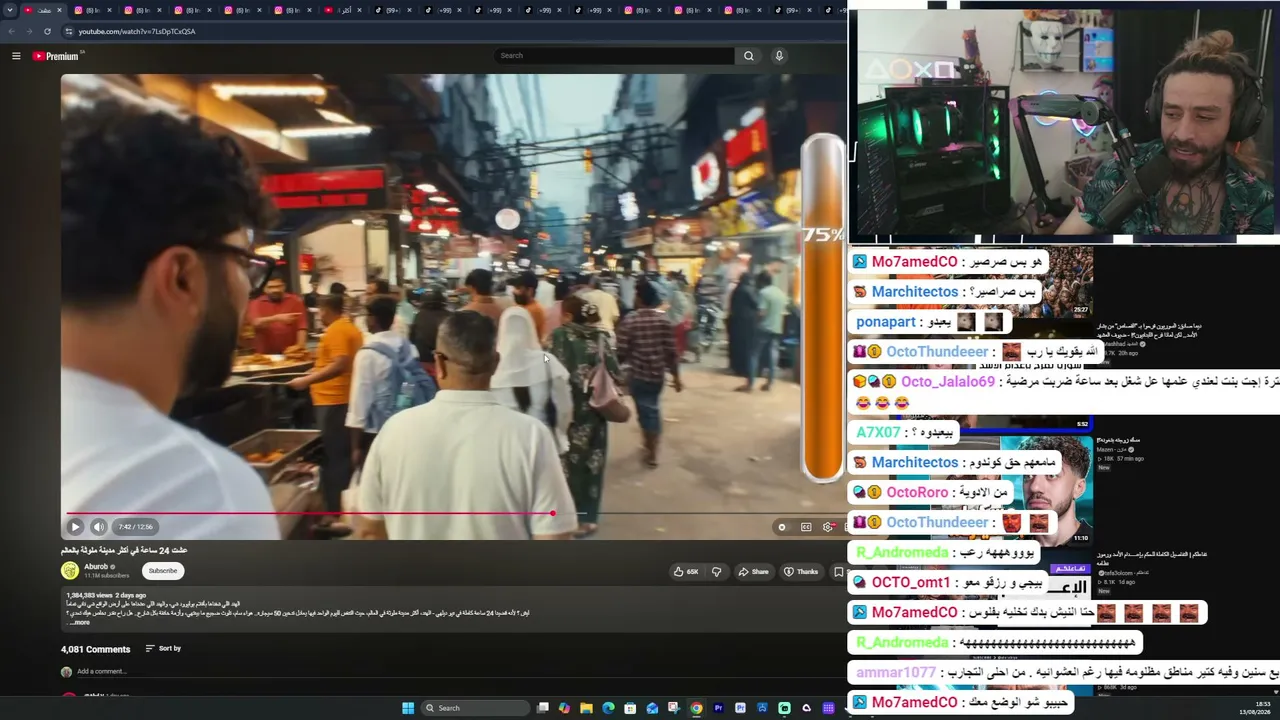Play the paused YouTube video
This screenshot has width=1280, height=720.
coord(75,527)
